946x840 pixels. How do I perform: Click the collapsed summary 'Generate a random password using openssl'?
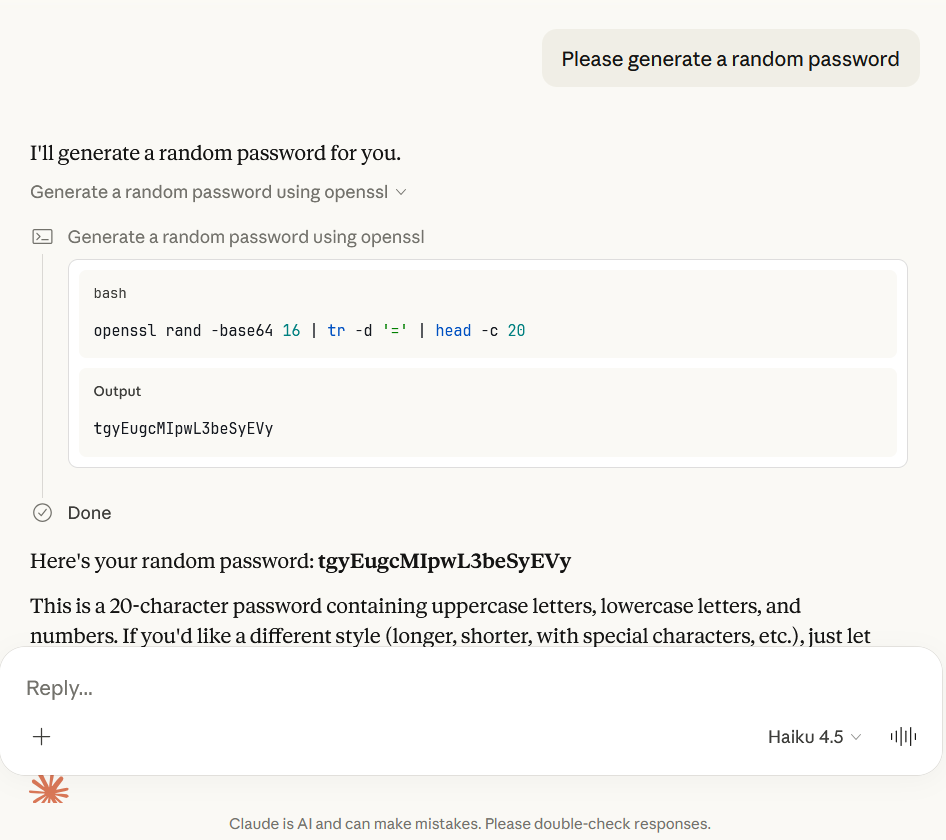point(209,192)
